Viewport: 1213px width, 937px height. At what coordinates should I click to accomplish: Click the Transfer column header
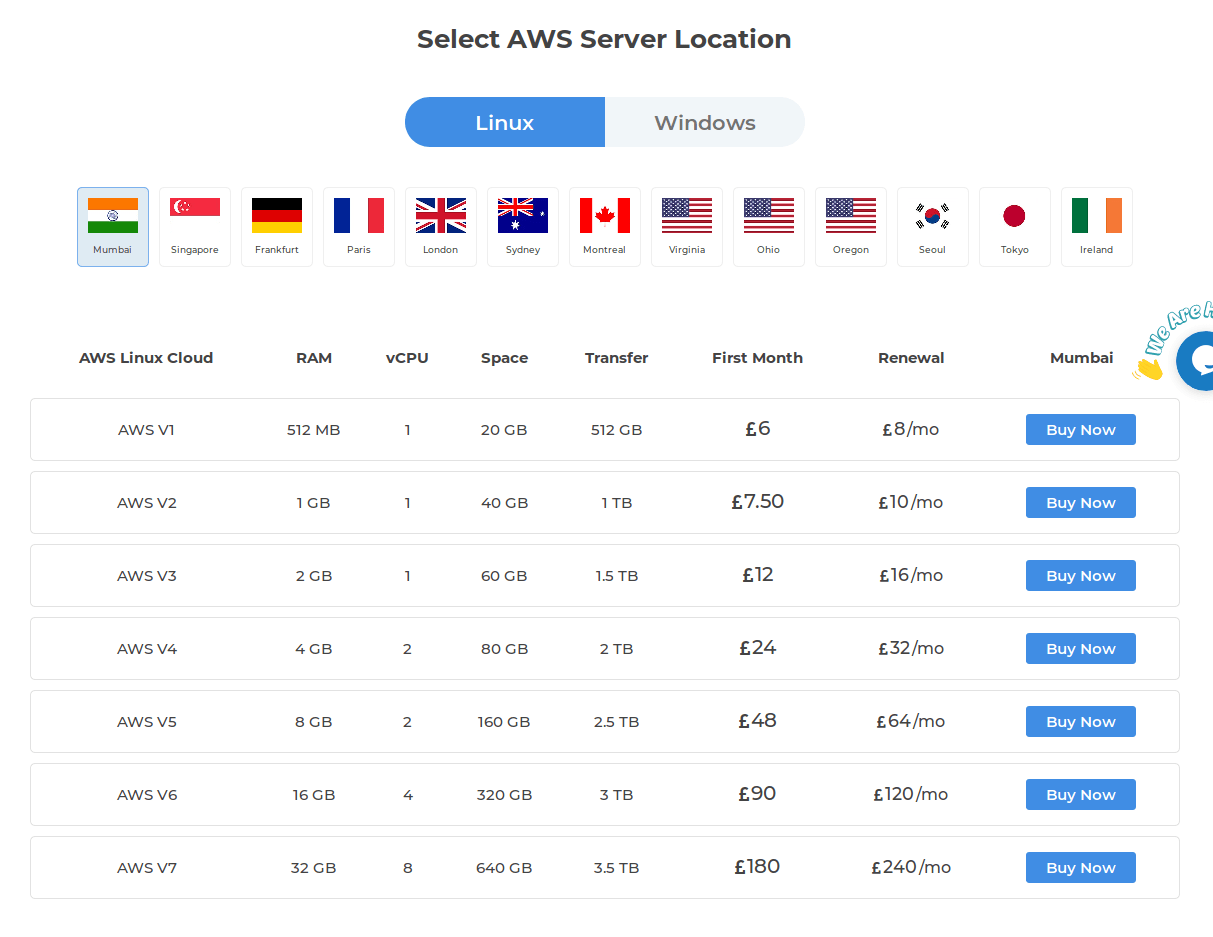point(617,358)
